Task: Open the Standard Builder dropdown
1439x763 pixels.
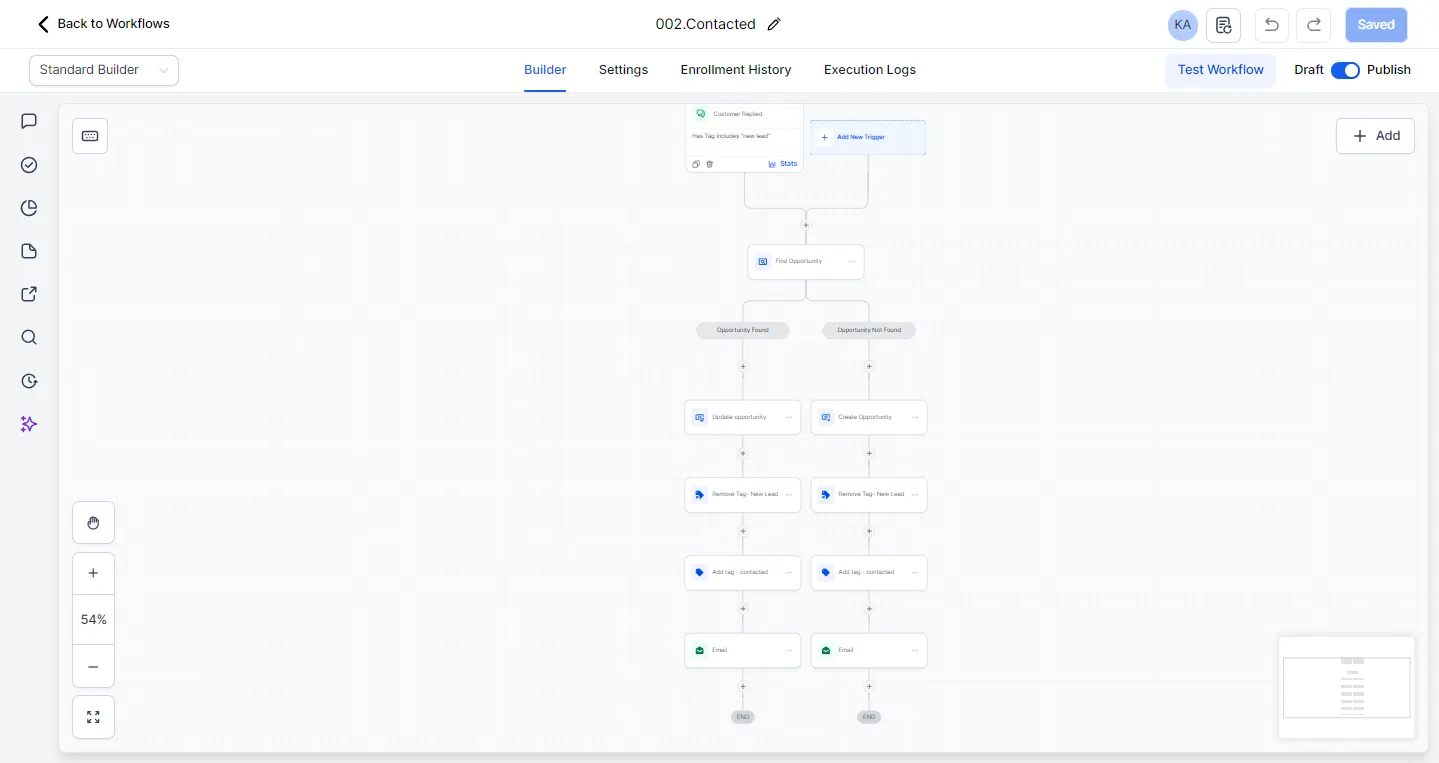Action: pos(103,70)
